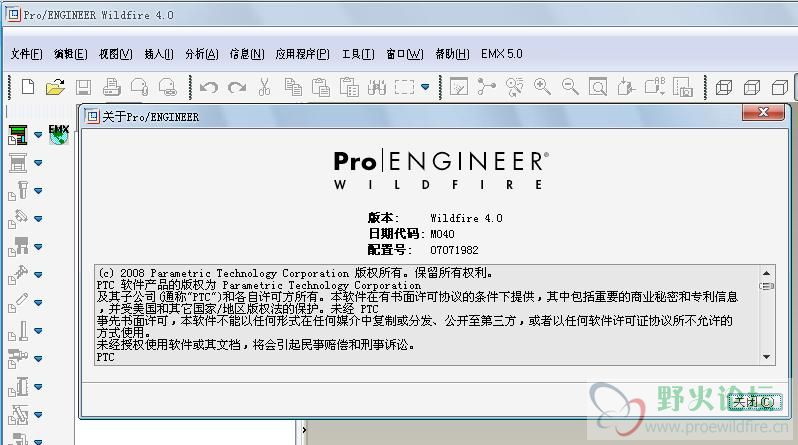Close the 关于Pro/ENGINEER dialog with X
798x445 pixels.
click(763, 112)
